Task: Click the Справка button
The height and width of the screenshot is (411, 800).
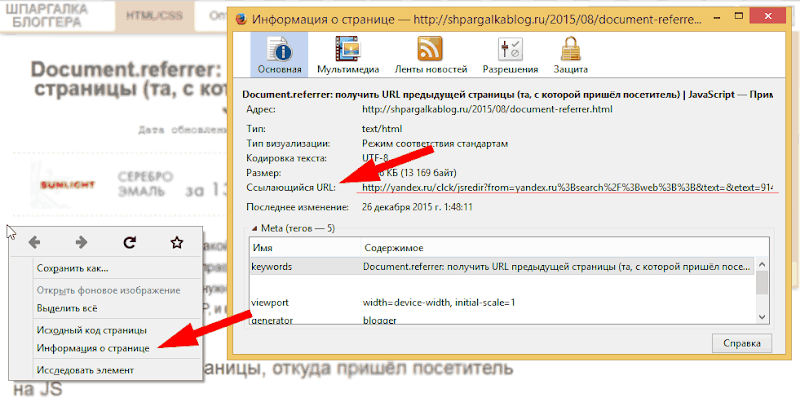Action: [742, 344]
